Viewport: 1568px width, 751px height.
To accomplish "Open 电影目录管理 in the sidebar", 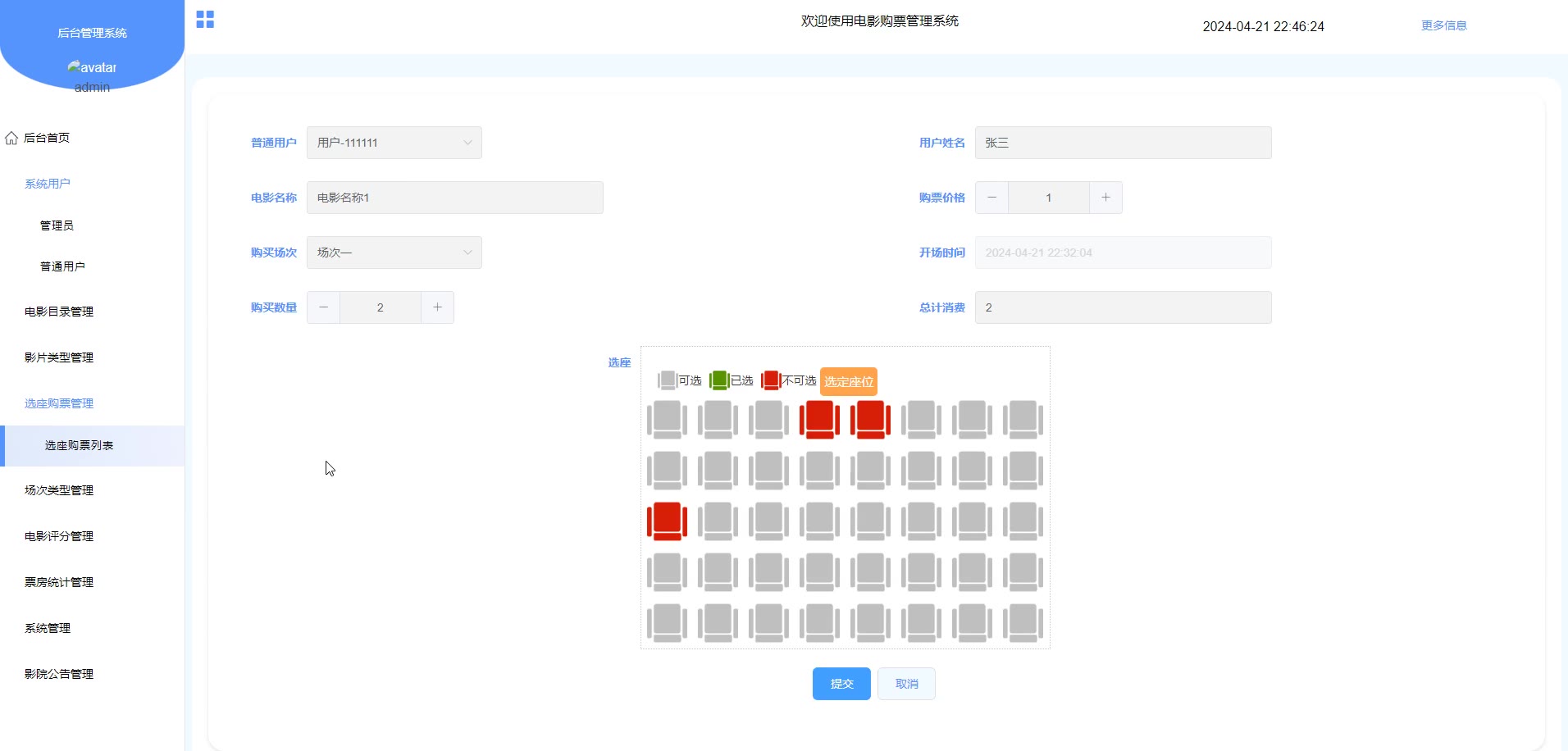I will pos(59,312).
